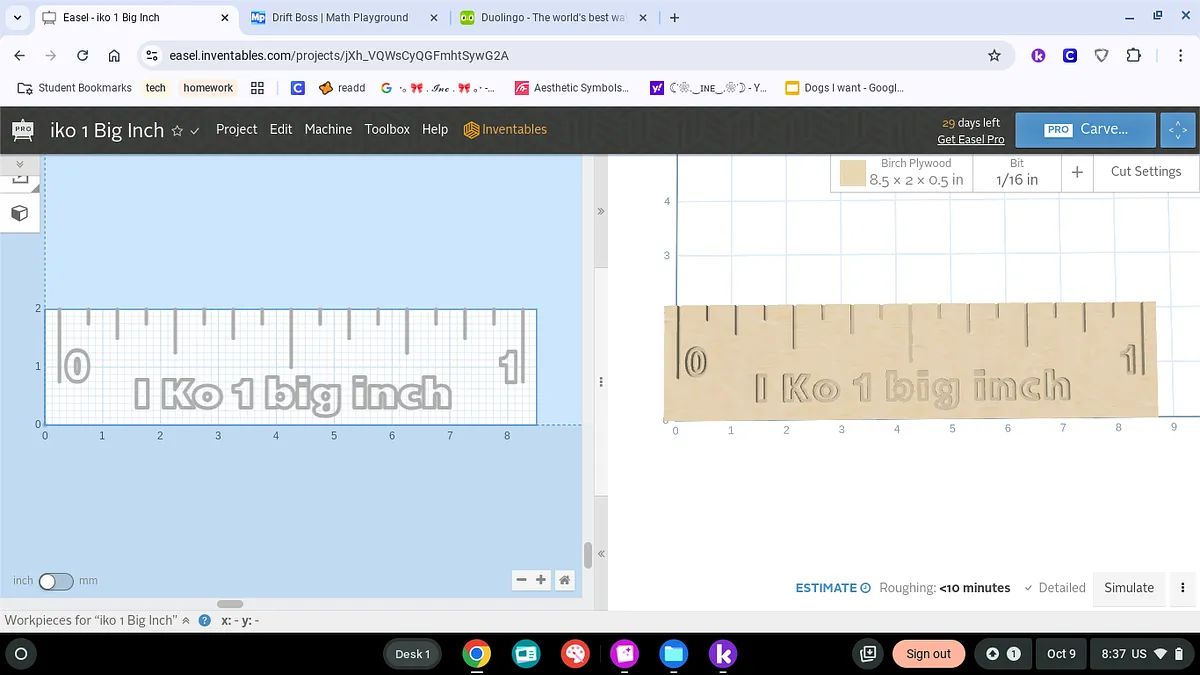Open the Bit 1/16 in selector
Viewport: 1200px width, 675px height.
[1016, 172]
